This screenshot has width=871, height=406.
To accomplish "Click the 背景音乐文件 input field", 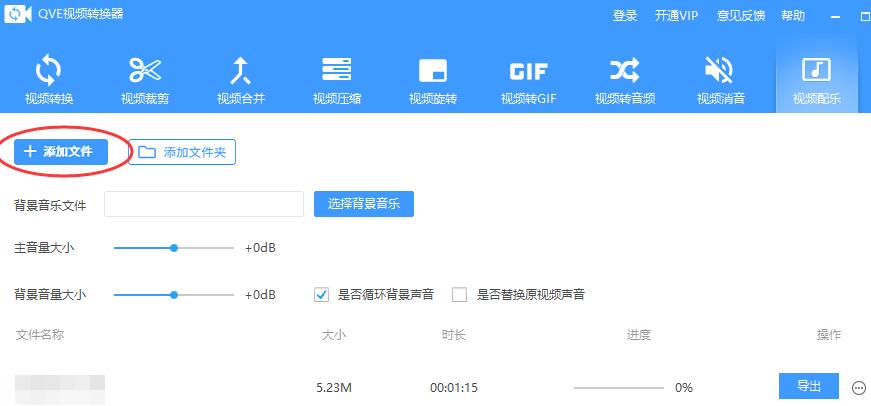I will click(x=204, y=204).
